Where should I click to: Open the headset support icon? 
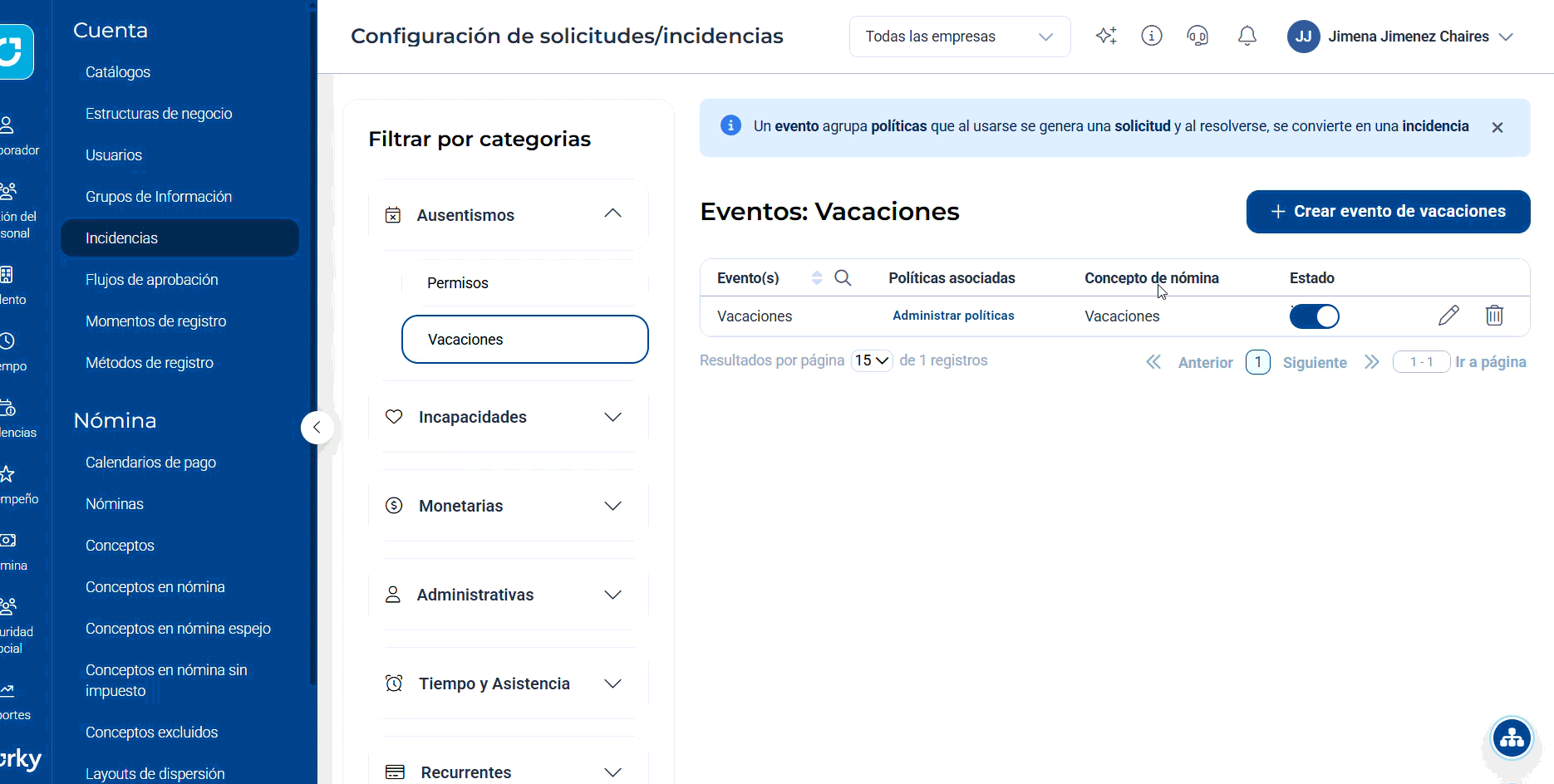point(1197,36)
